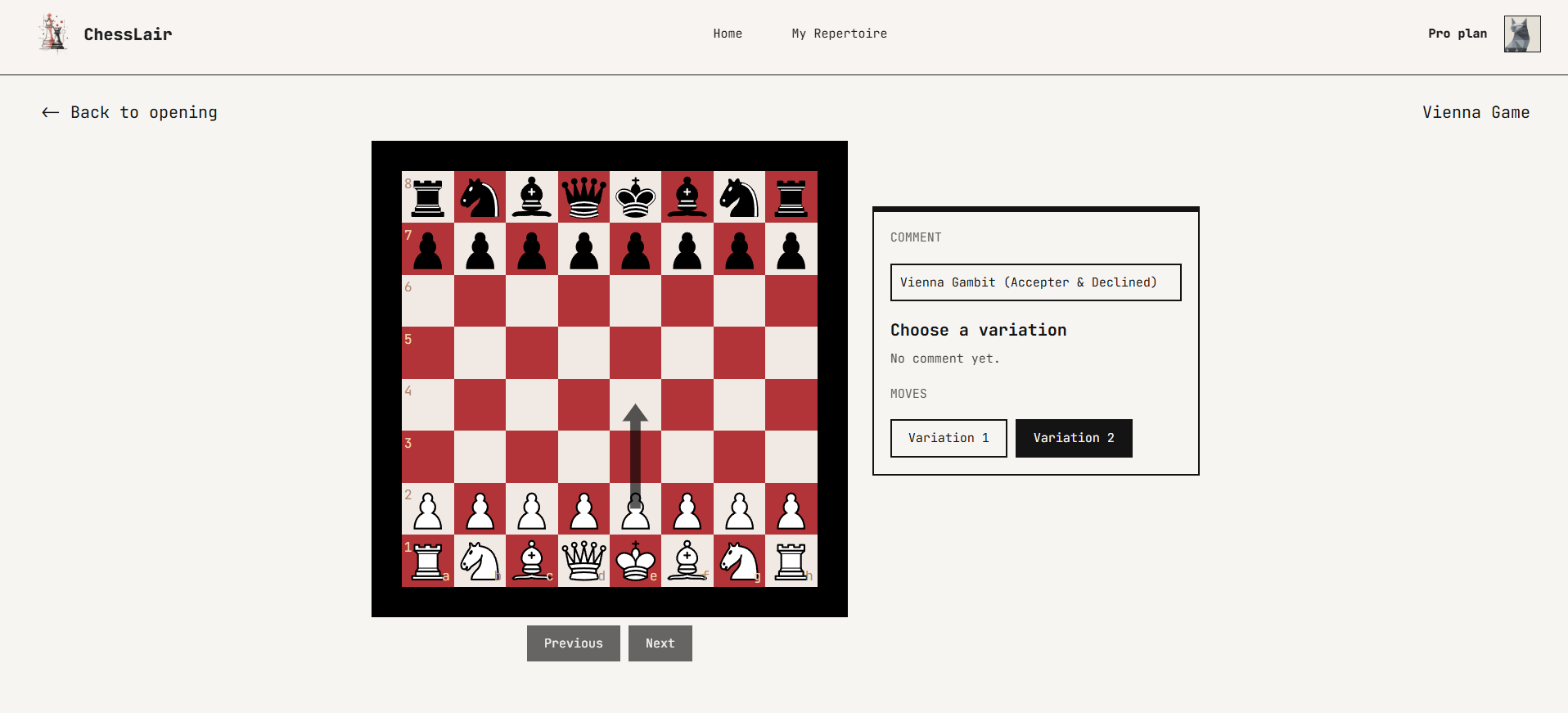1568x713 pixels.
Task: Select the black pawn on h7
Action: point(791,250)
